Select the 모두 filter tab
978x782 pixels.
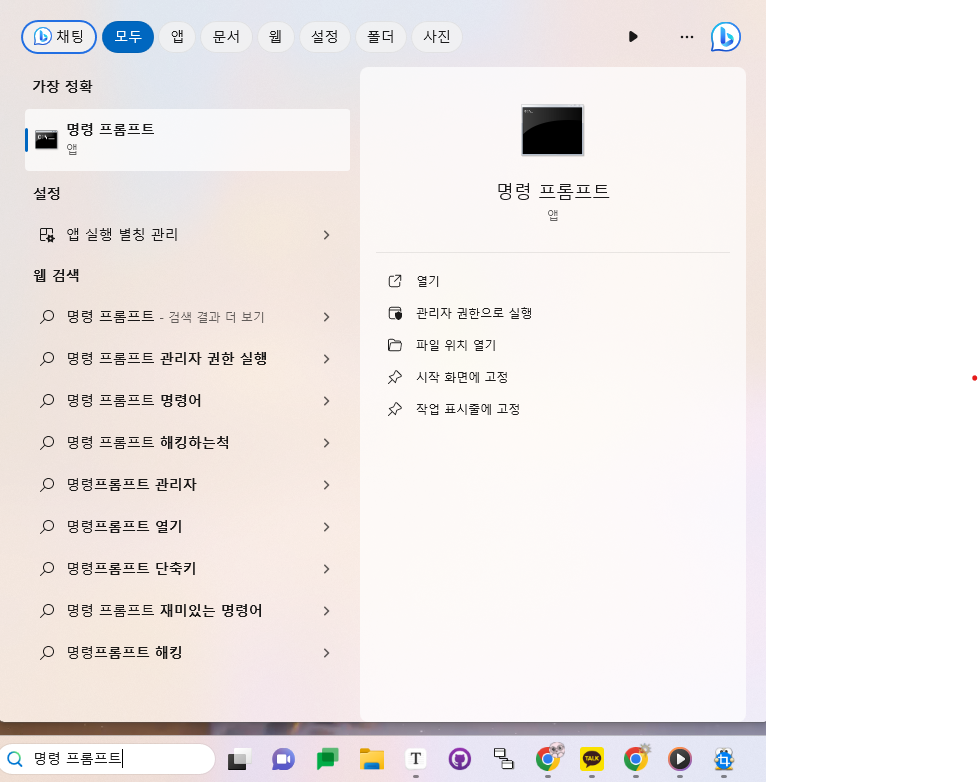pos(128,37)
